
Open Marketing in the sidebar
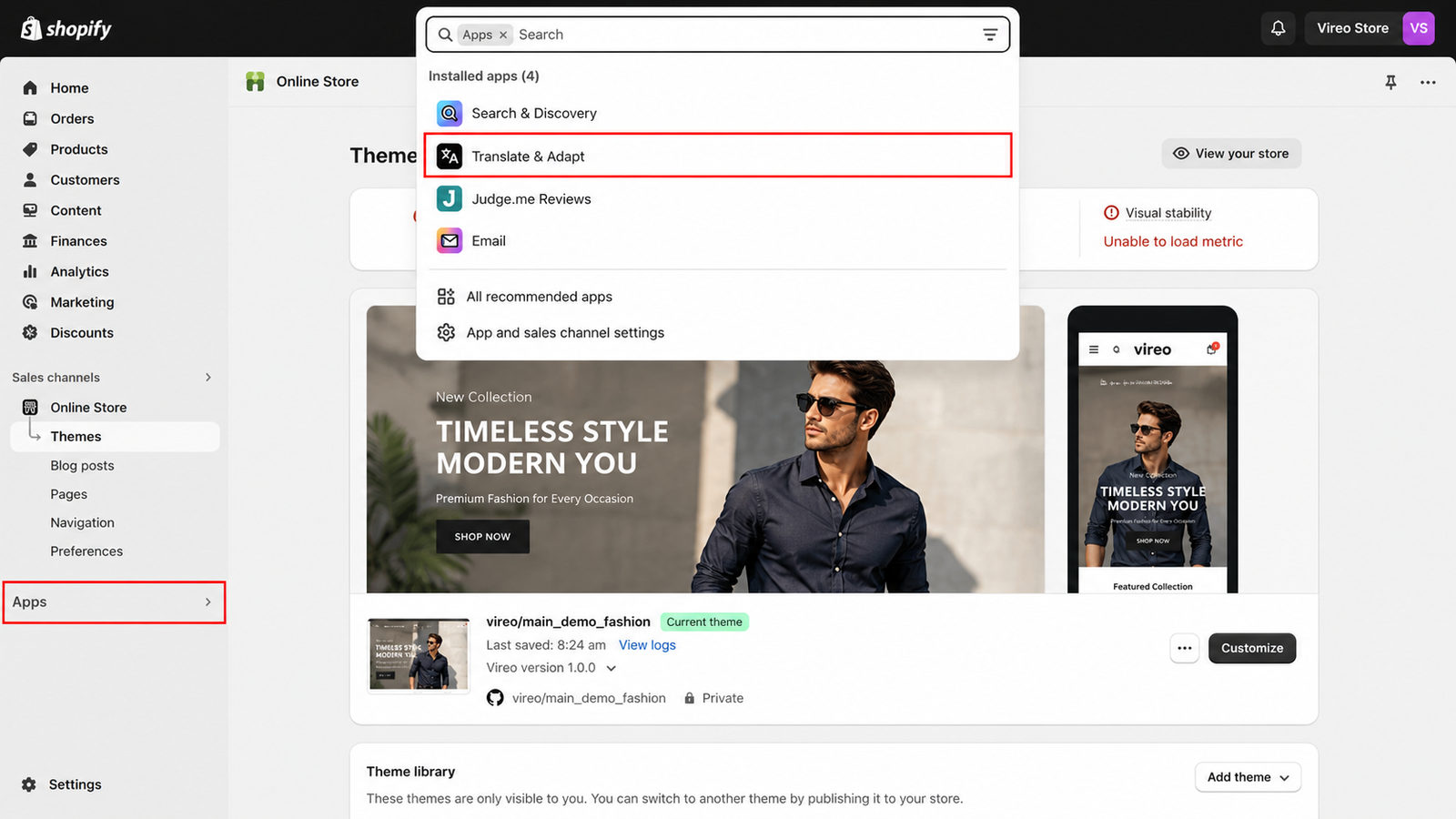point(115,302)
